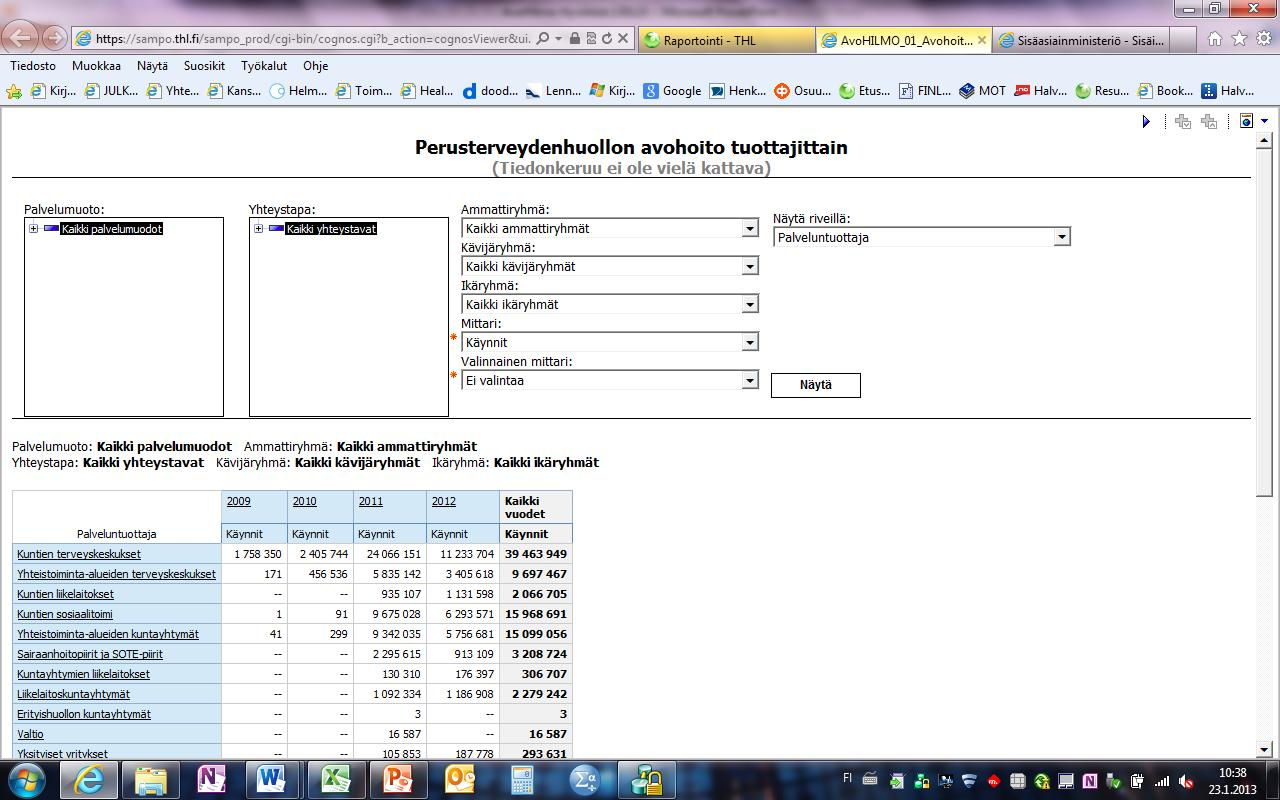1280x800 pixels.
Task: Open the Ohje menu
Action: pos(315,66)
